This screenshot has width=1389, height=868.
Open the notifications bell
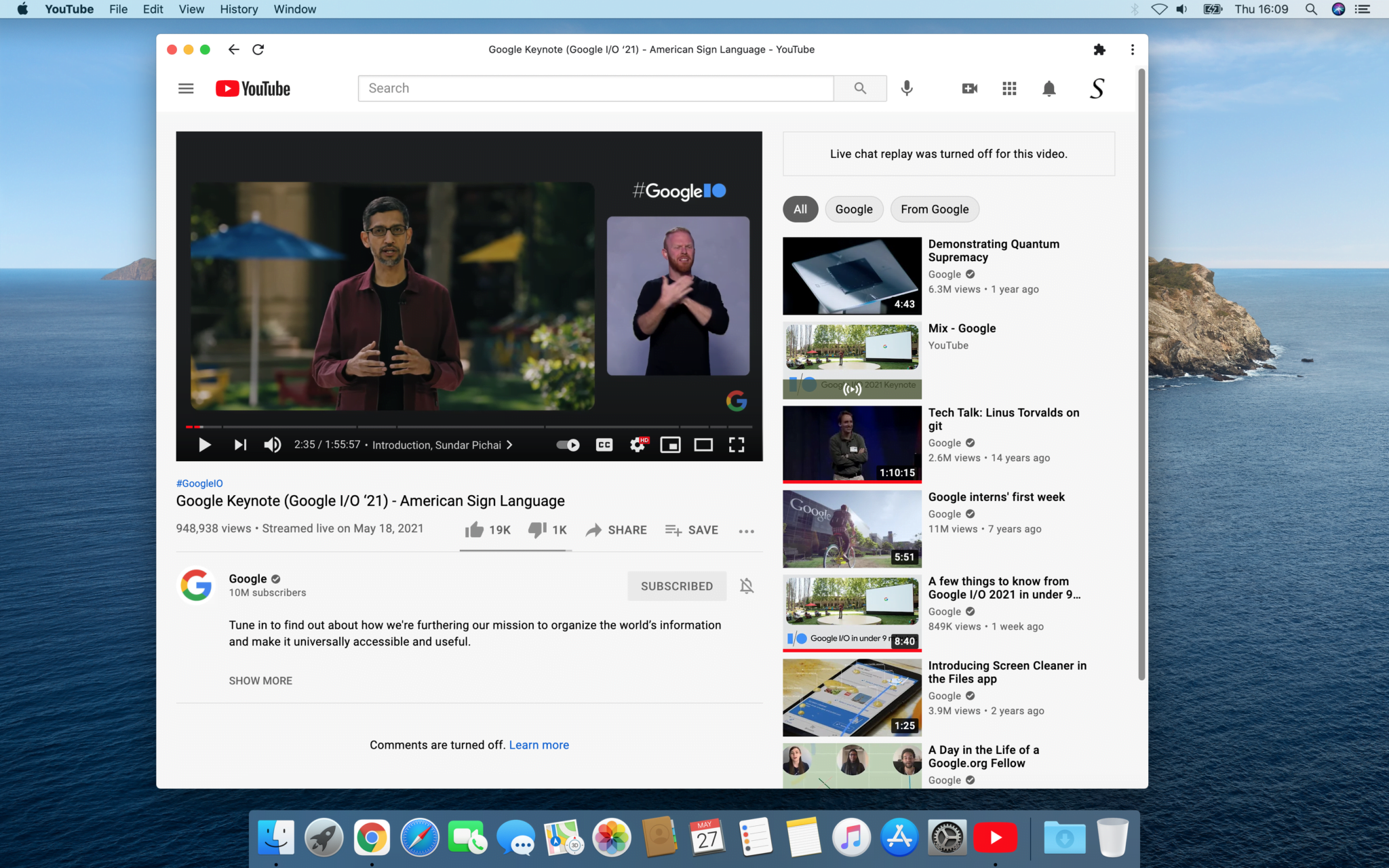(x=1048, y=88)
